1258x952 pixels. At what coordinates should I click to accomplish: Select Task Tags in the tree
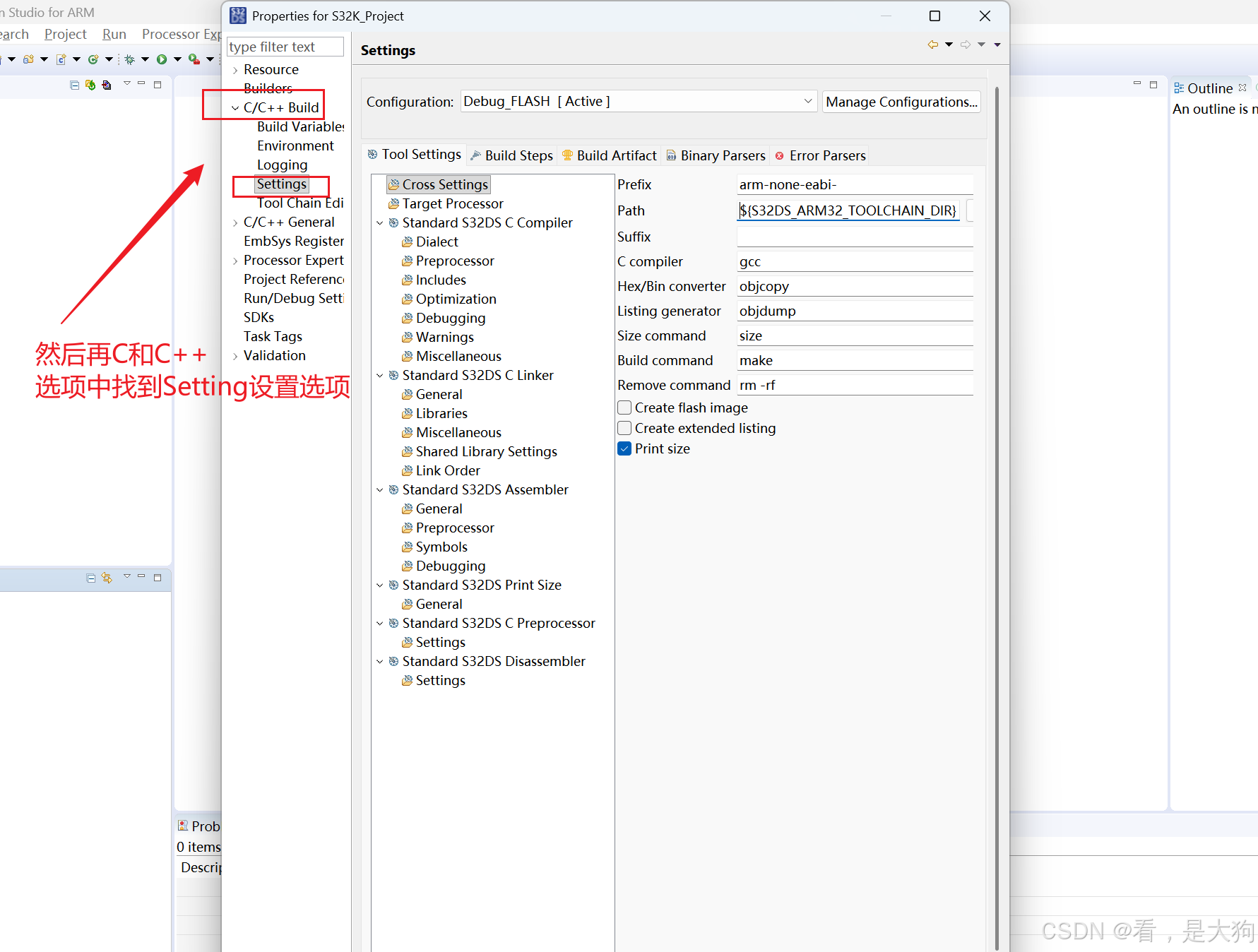point(273,337)
